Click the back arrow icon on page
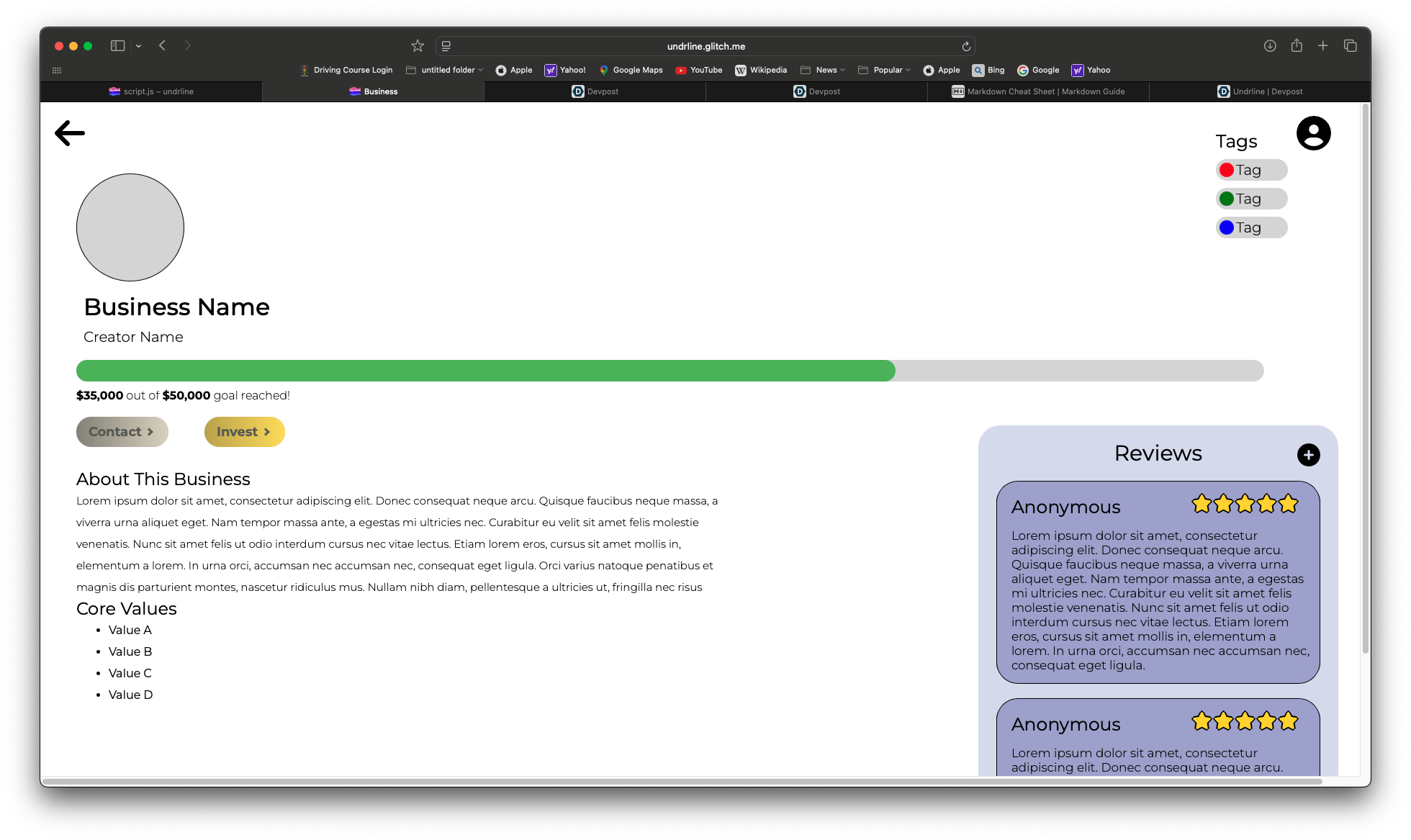Screen dimensions: 1411x840 (70, 133)
